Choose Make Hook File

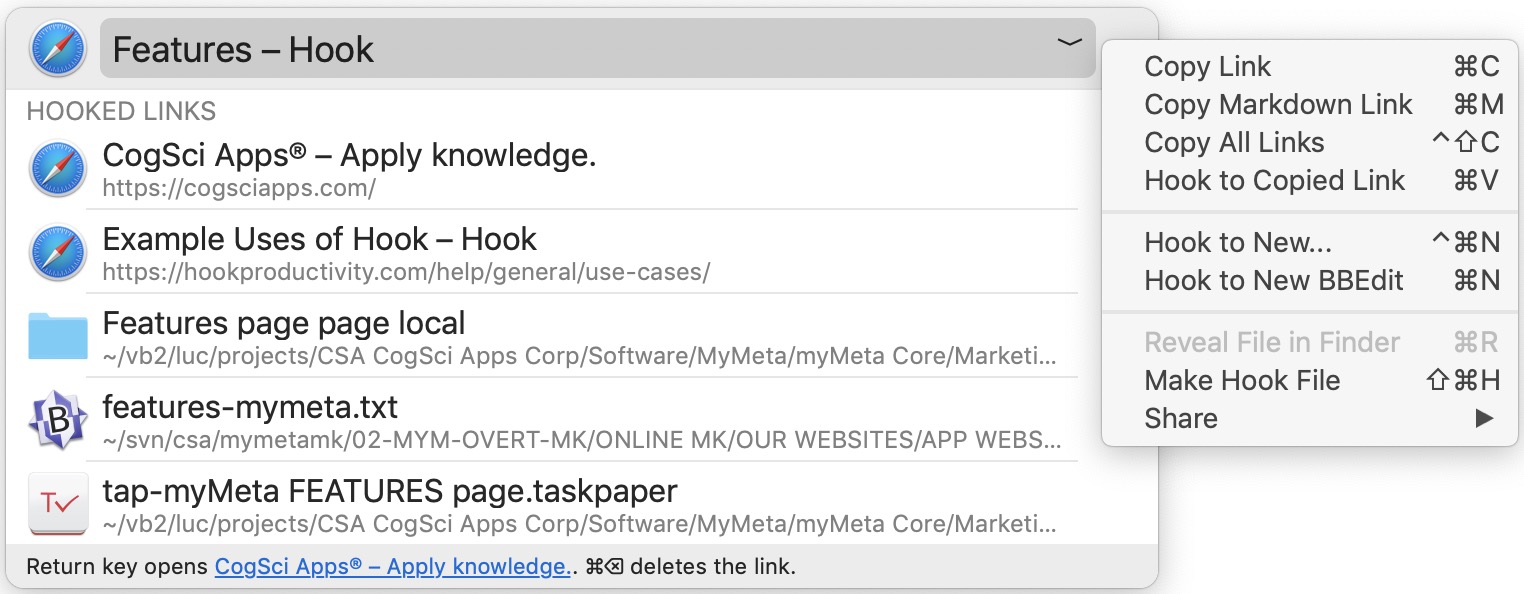[1241, 381]
